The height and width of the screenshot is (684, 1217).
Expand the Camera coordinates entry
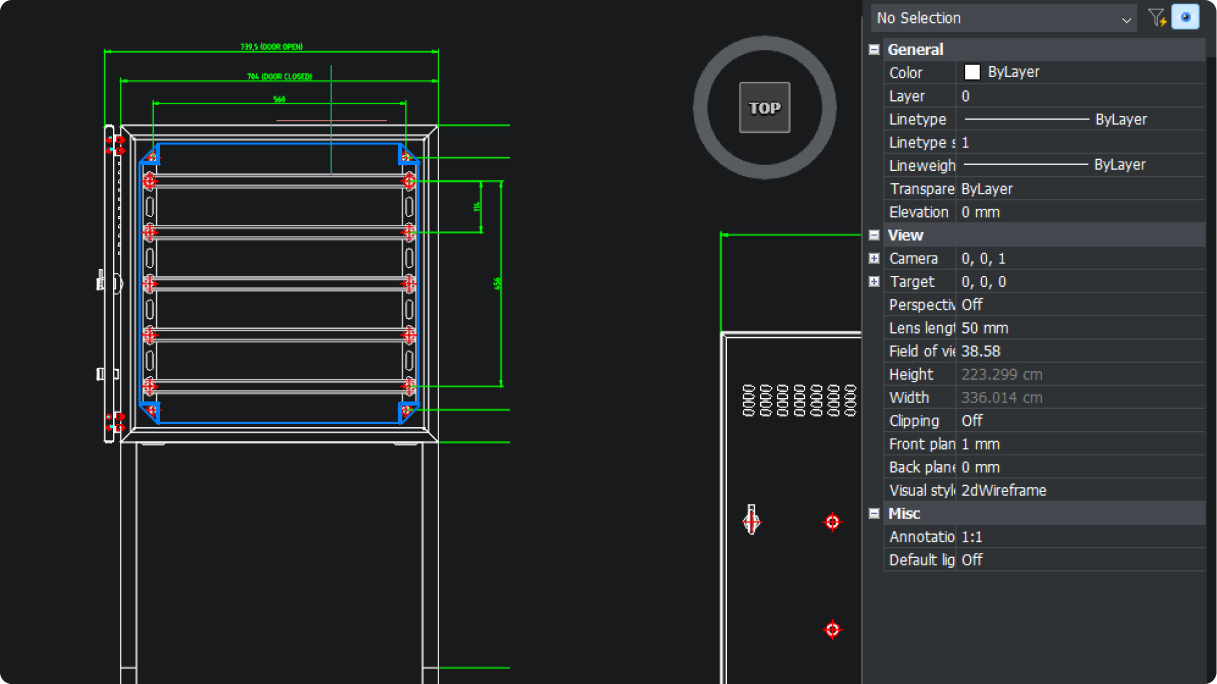point(874,258)
